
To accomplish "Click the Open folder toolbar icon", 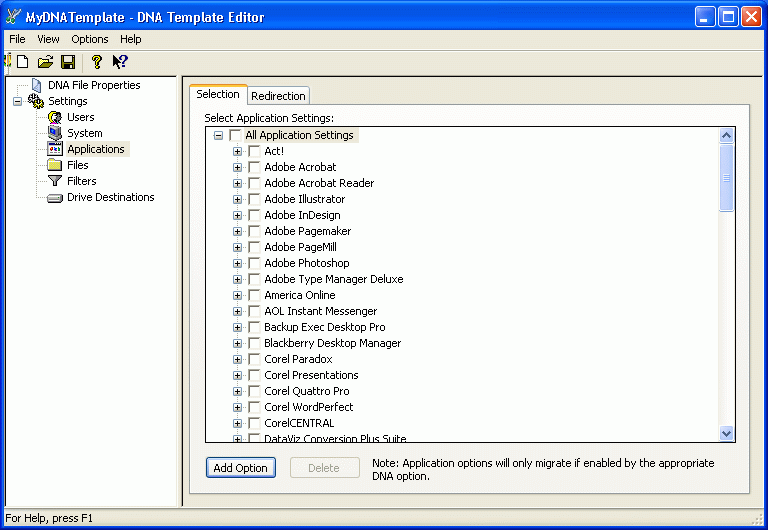I will 45,62.
